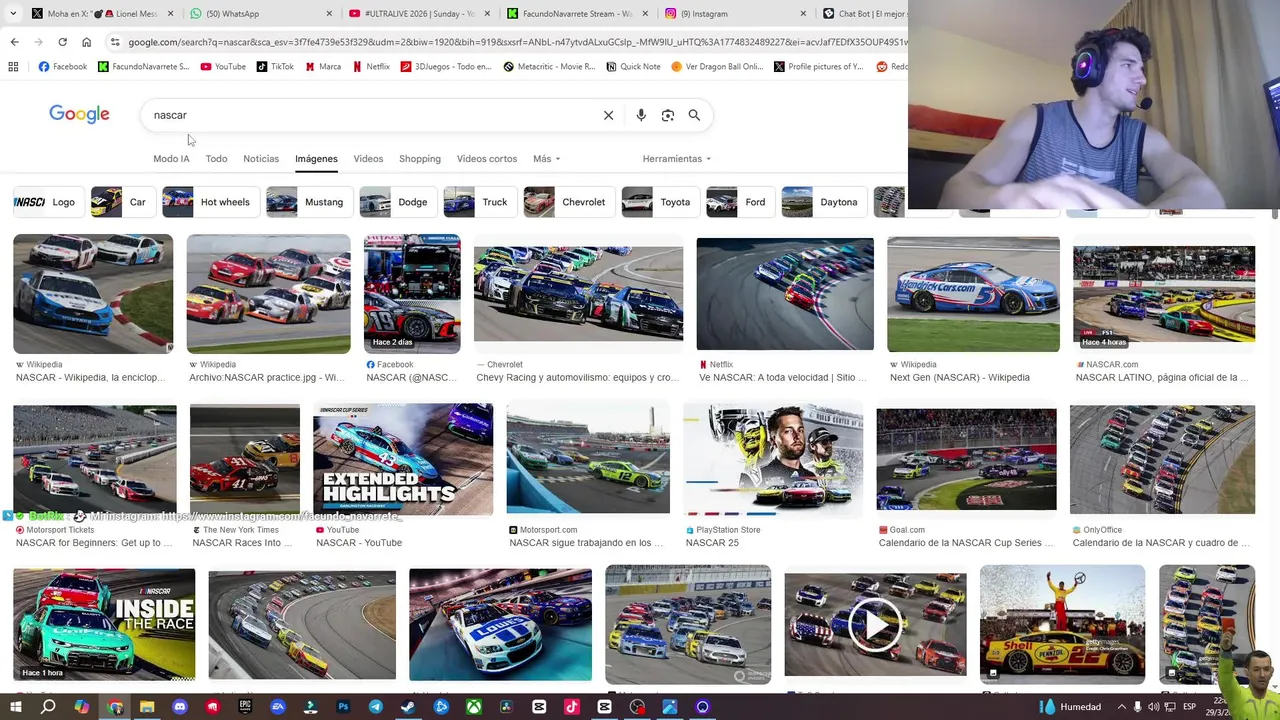
Task: Launch Discord from the taskbar
Action: click(x=180, y=707)
